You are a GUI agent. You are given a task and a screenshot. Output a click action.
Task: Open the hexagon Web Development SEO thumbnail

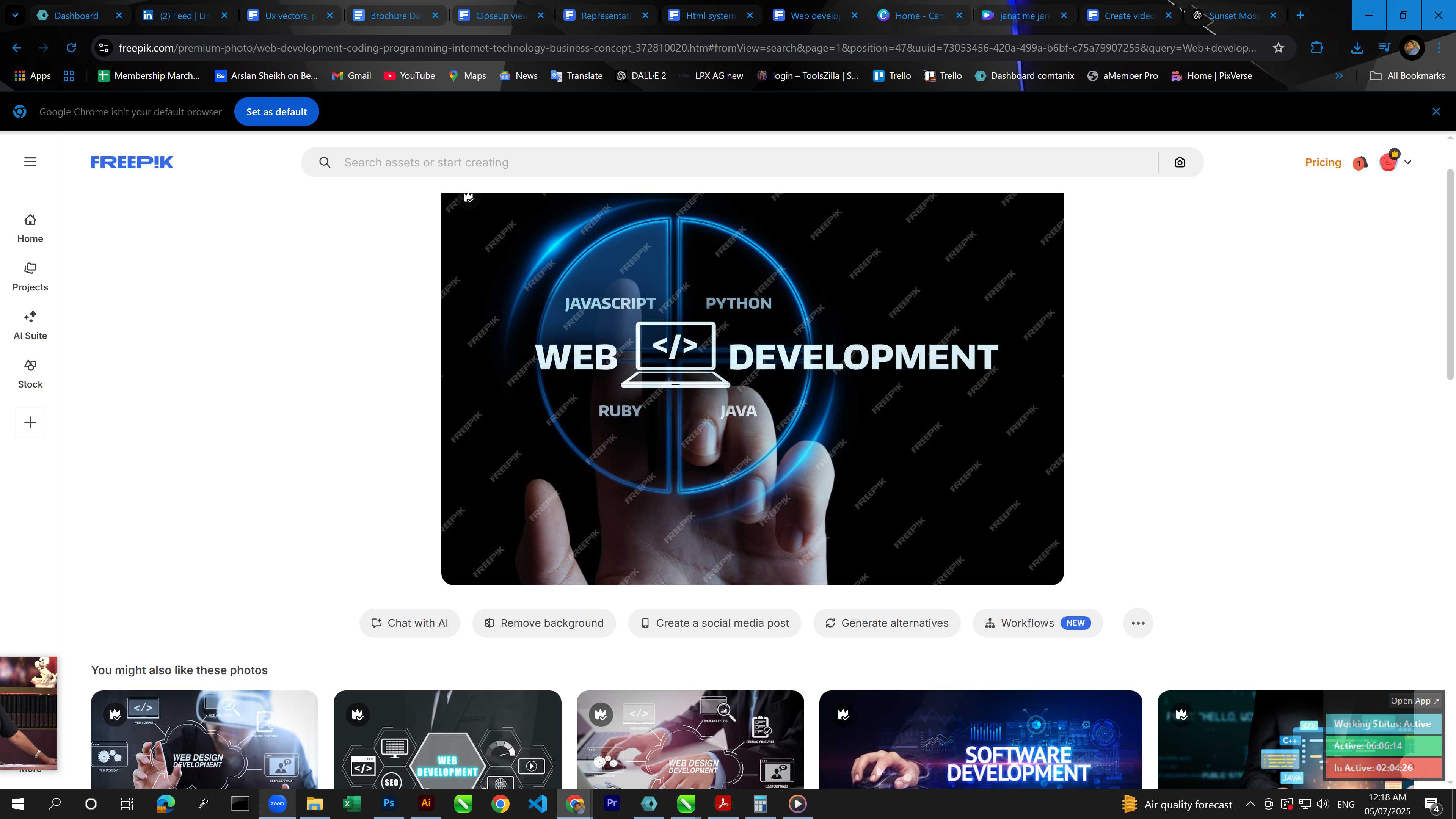447,739
